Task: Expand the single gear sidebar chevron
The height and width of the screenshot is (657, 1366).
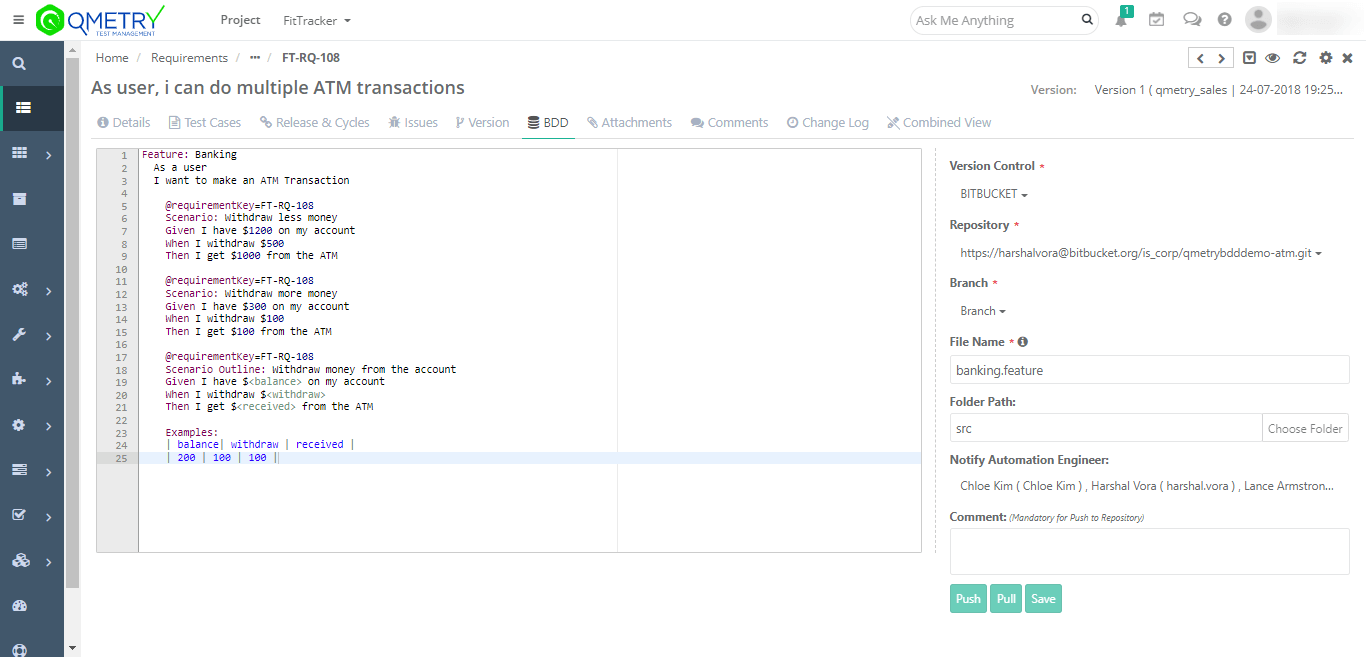Action: (x=48, y=427)
